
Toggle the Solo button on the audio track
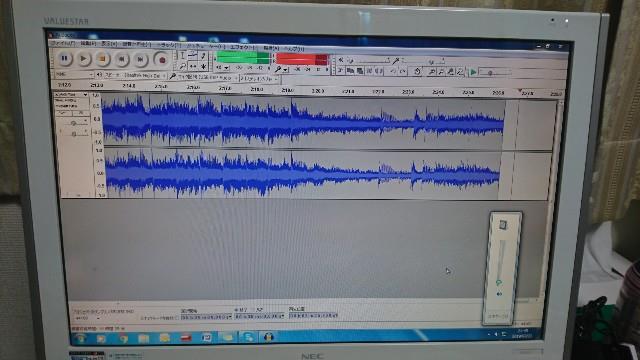click(x=80, y=113)
